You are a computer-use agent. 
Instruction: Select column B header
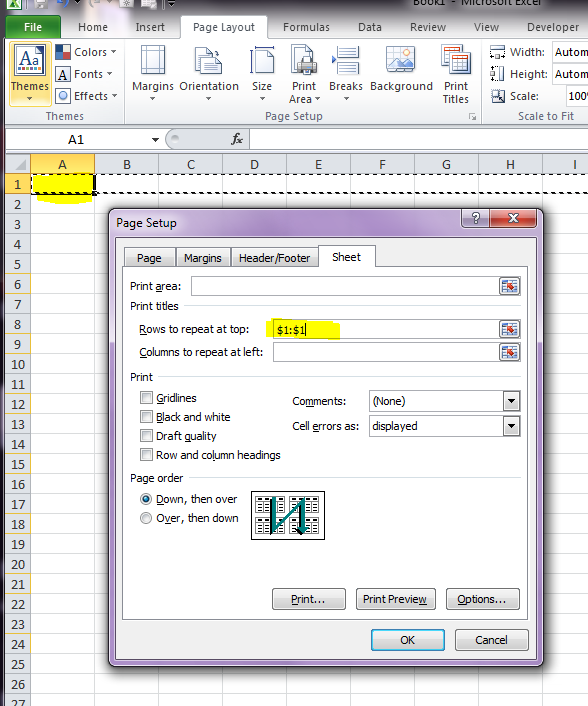coord(127,164)
